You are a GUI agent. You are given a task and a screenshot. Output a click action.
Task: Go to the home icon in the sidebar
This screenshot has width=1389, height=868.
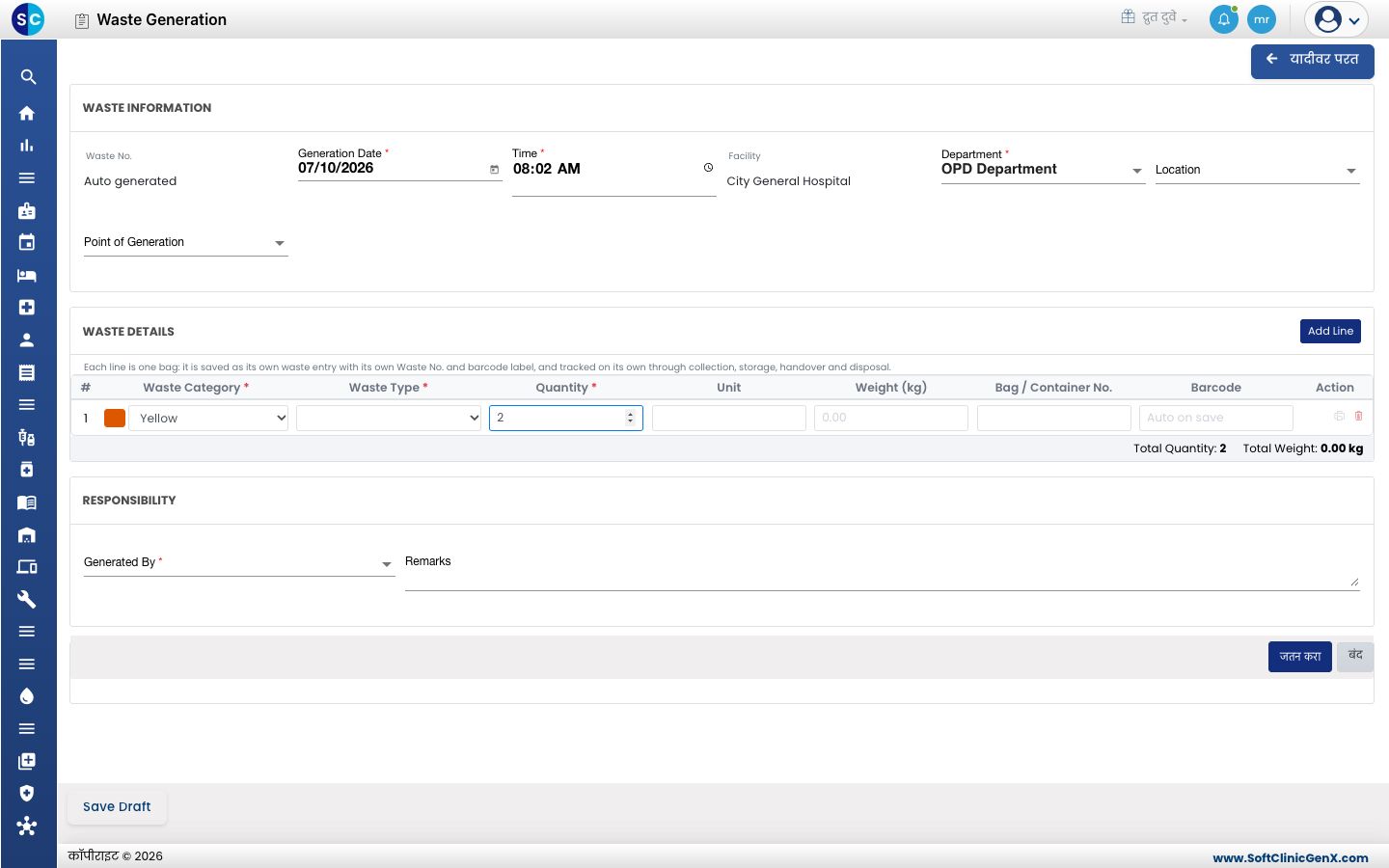pyautogui.click(x=27, y=113)
